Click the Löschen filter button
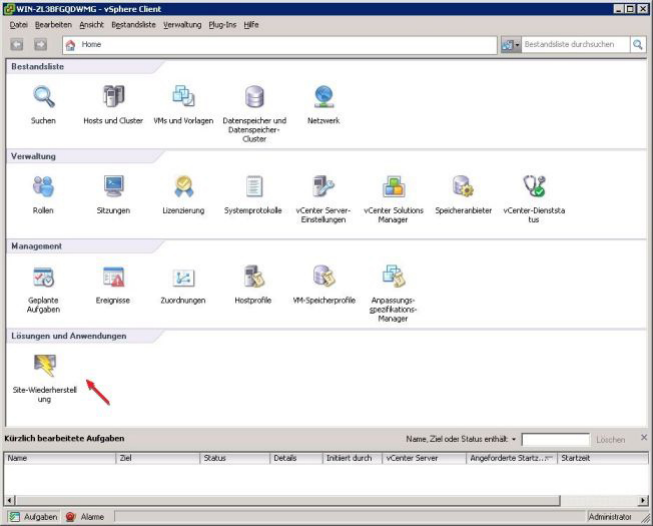The width and height of the screenshot is (653, 526). point(611,440)
